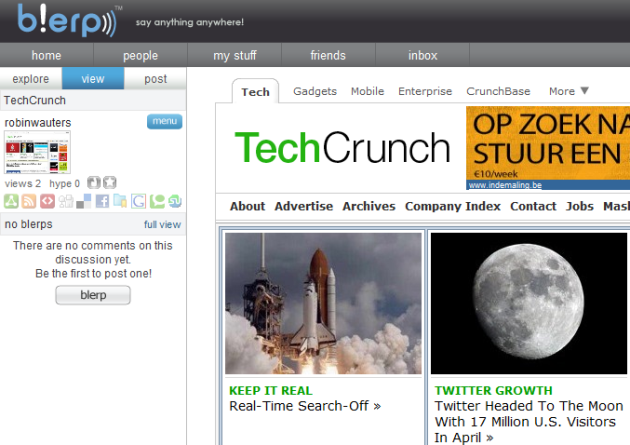Share via the StumbleUpon icon
Viewport: 630px width, 445px height.
pos(175,201)
